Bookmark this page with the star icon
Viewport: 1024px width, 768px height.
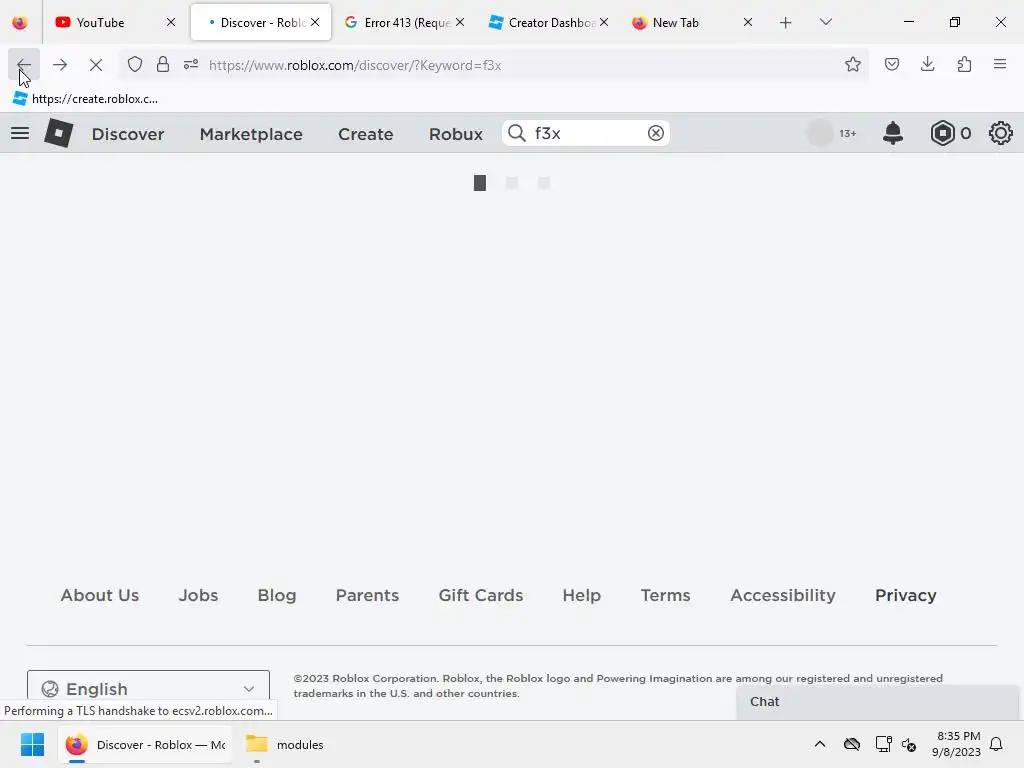tap(852, 64)
